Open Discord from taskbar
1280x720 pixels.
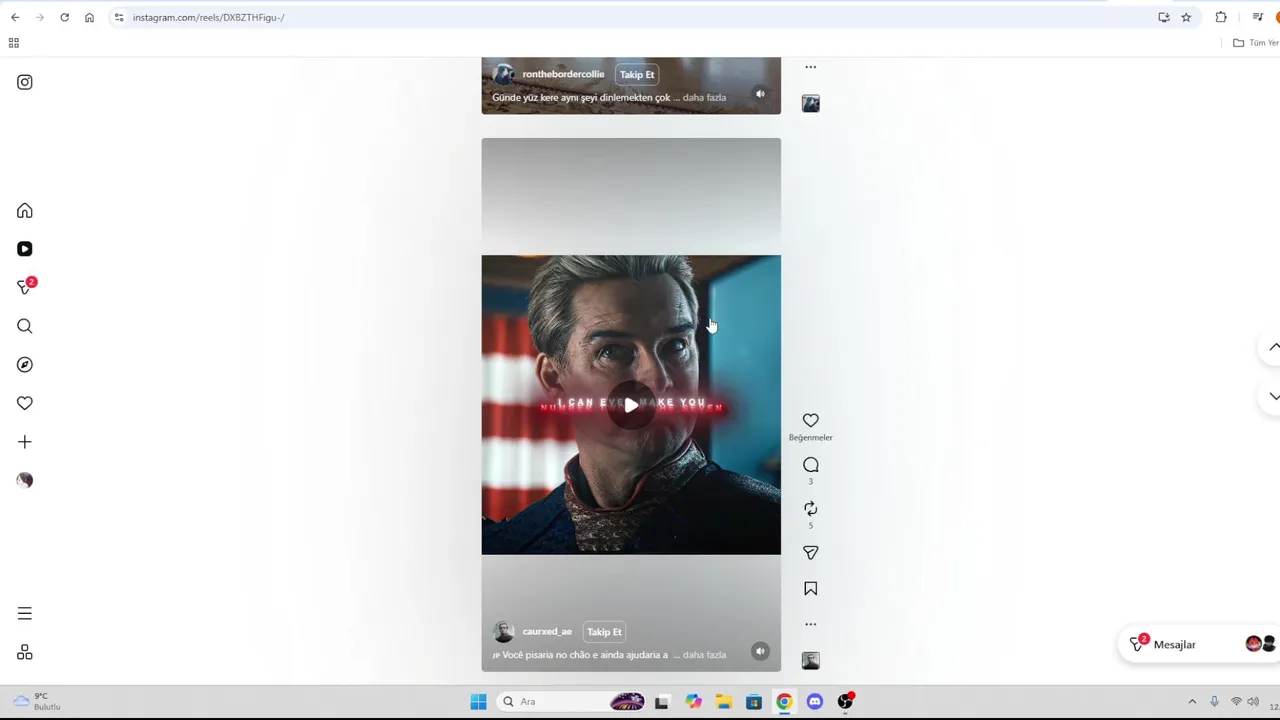coord(815,702)
